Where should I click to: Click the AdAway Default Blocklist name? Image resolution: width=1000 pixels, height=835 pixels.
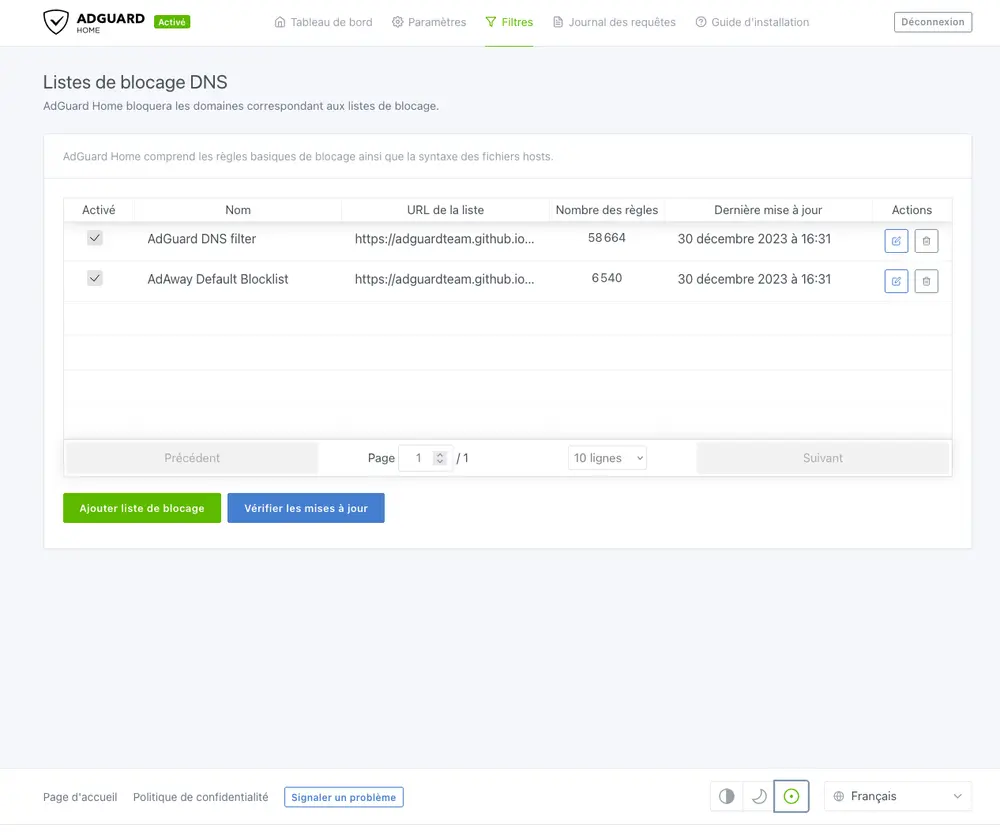[218, 279]
